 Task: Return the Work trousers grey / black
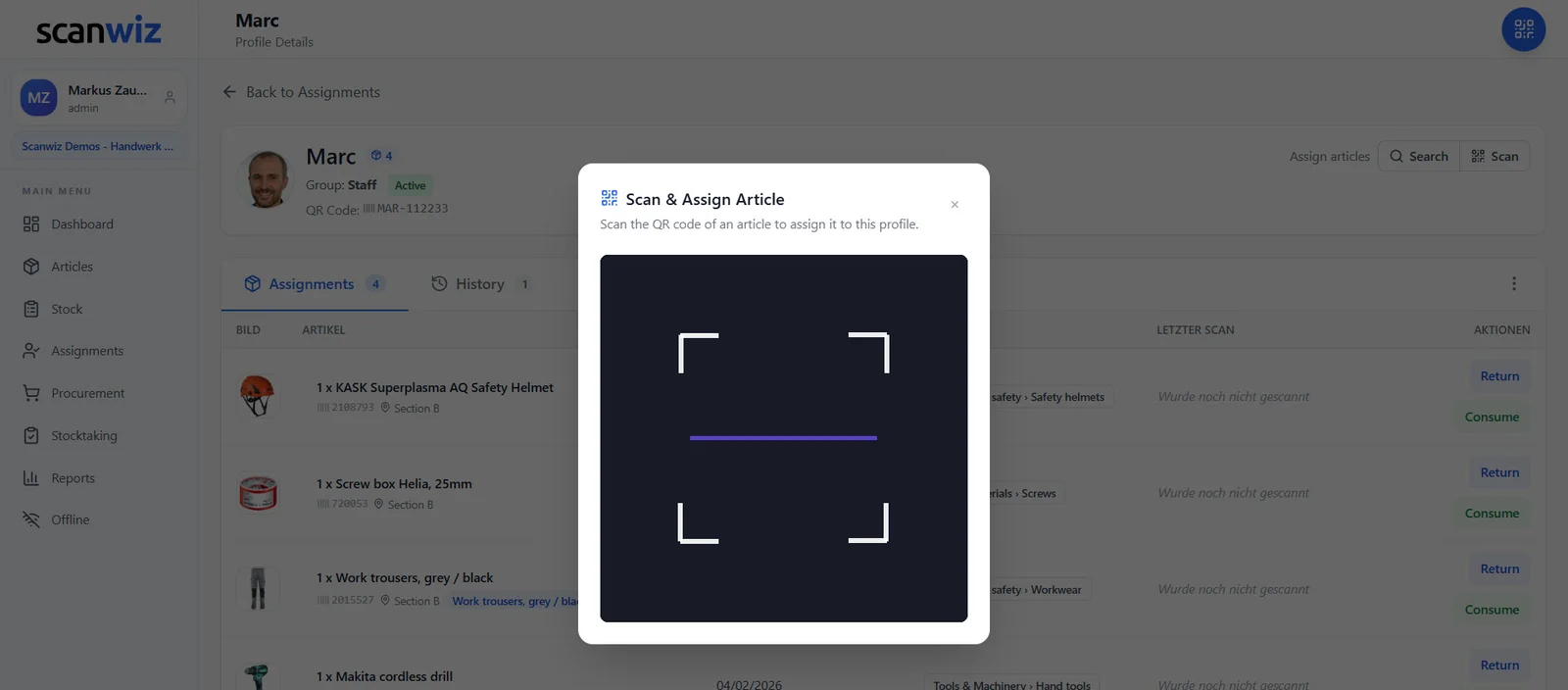point(1499,568)
